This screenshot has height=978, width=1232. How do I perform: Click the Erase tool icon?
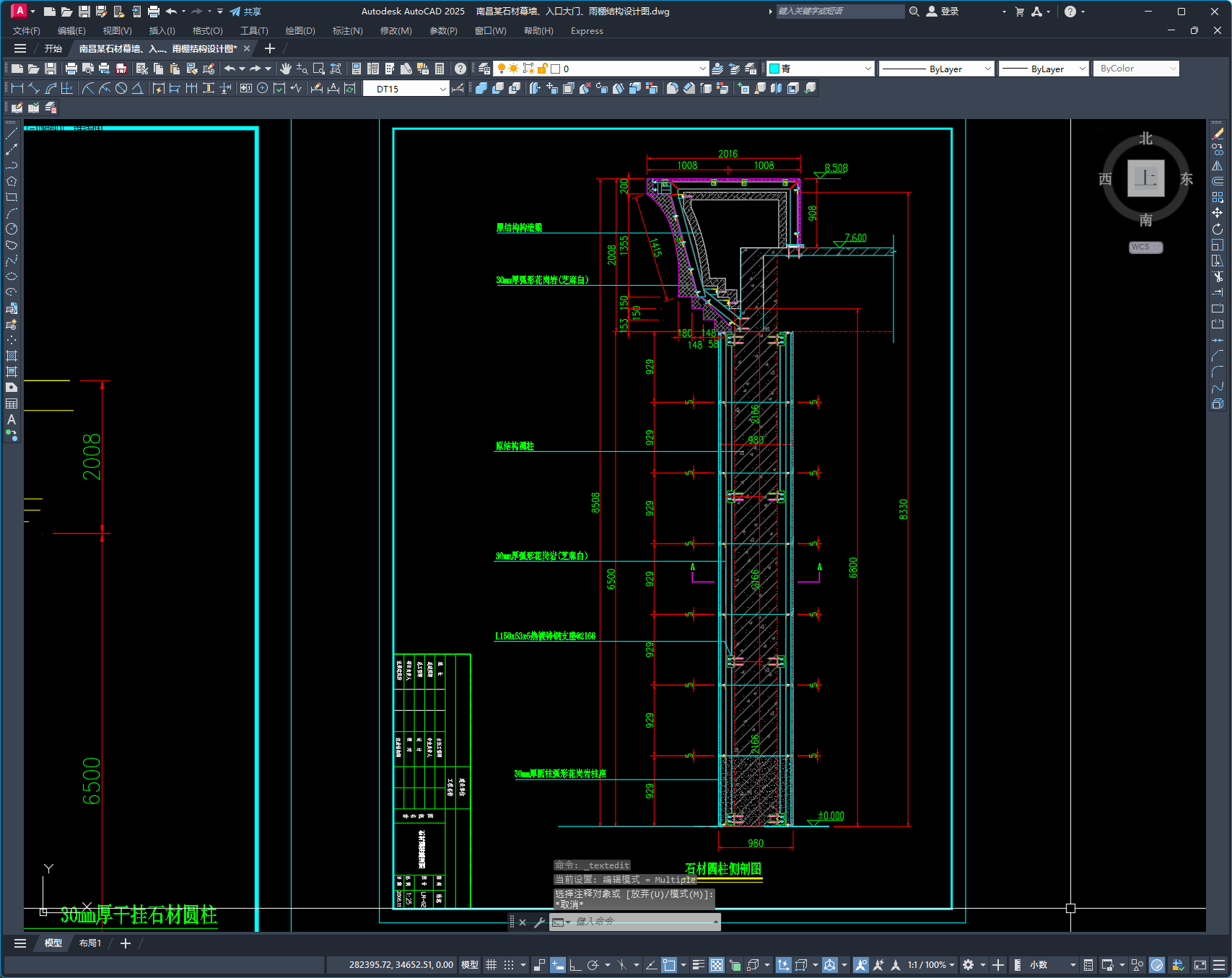coord(1218,134)
